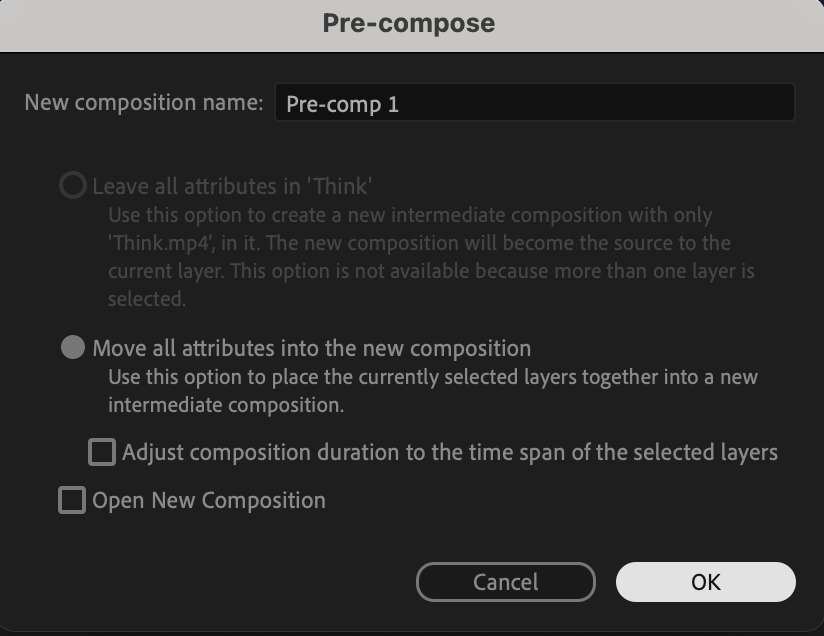Screen dimensions: 824x636
Task: Click the Pre-compose dialog title
Action: coord(408,23)
